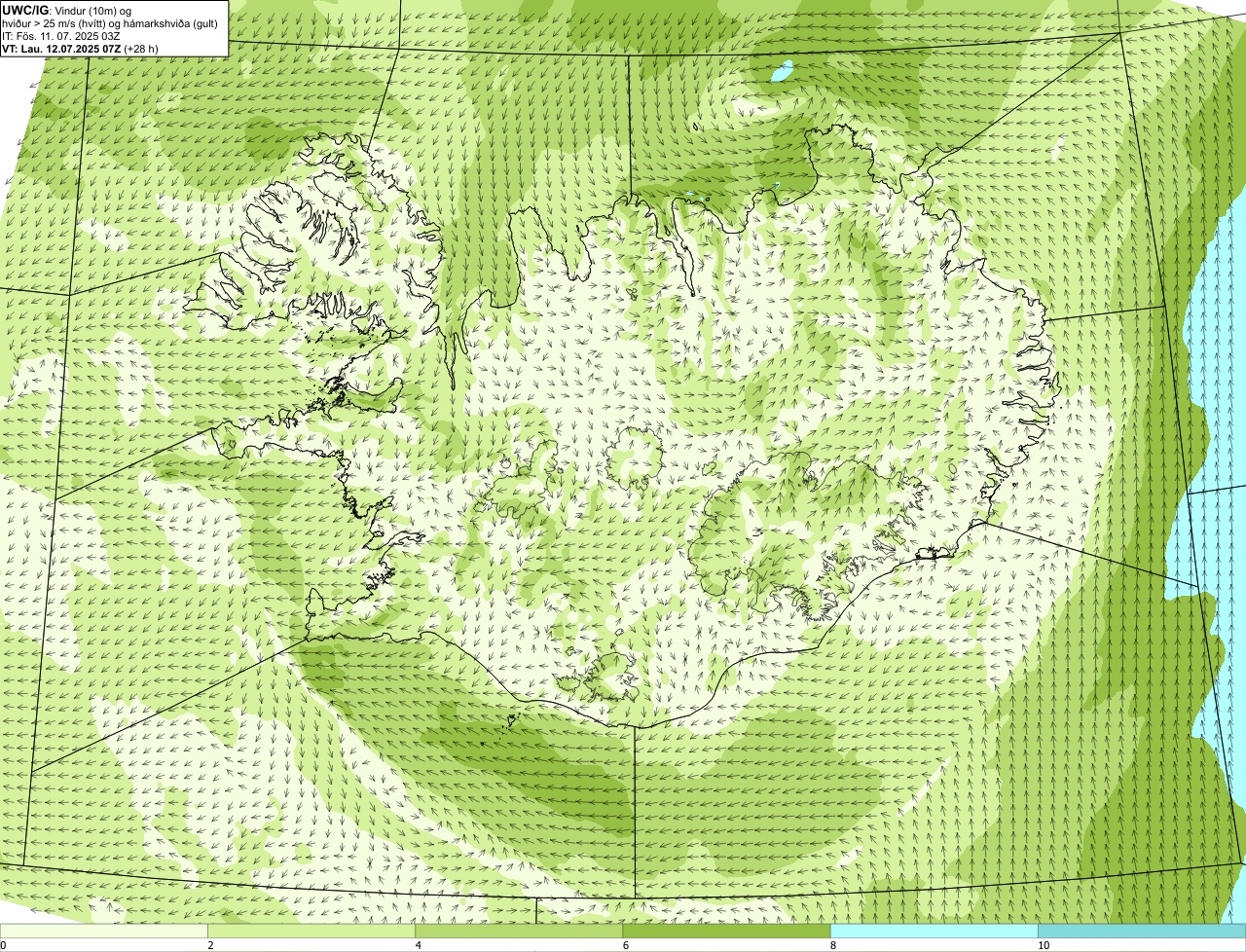
Task: Click the 2–4 m/s light green legend swatch
Action: [x=311, y=932]
